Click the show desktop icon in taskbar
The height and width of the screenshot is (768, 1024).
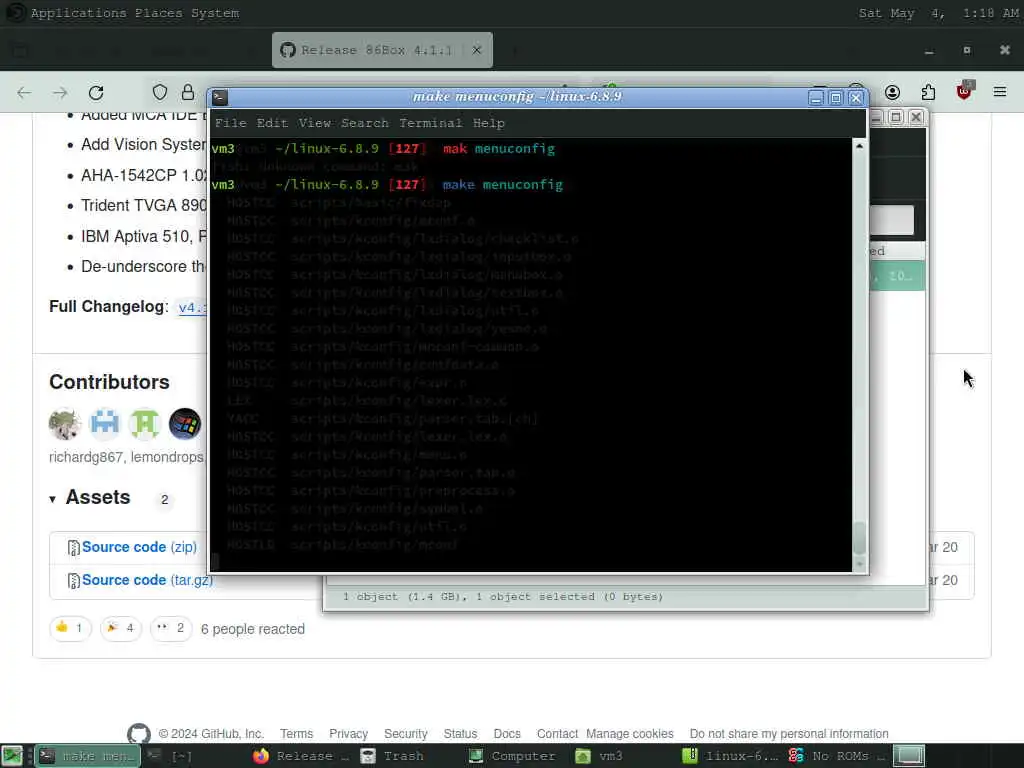coord(12,756)
